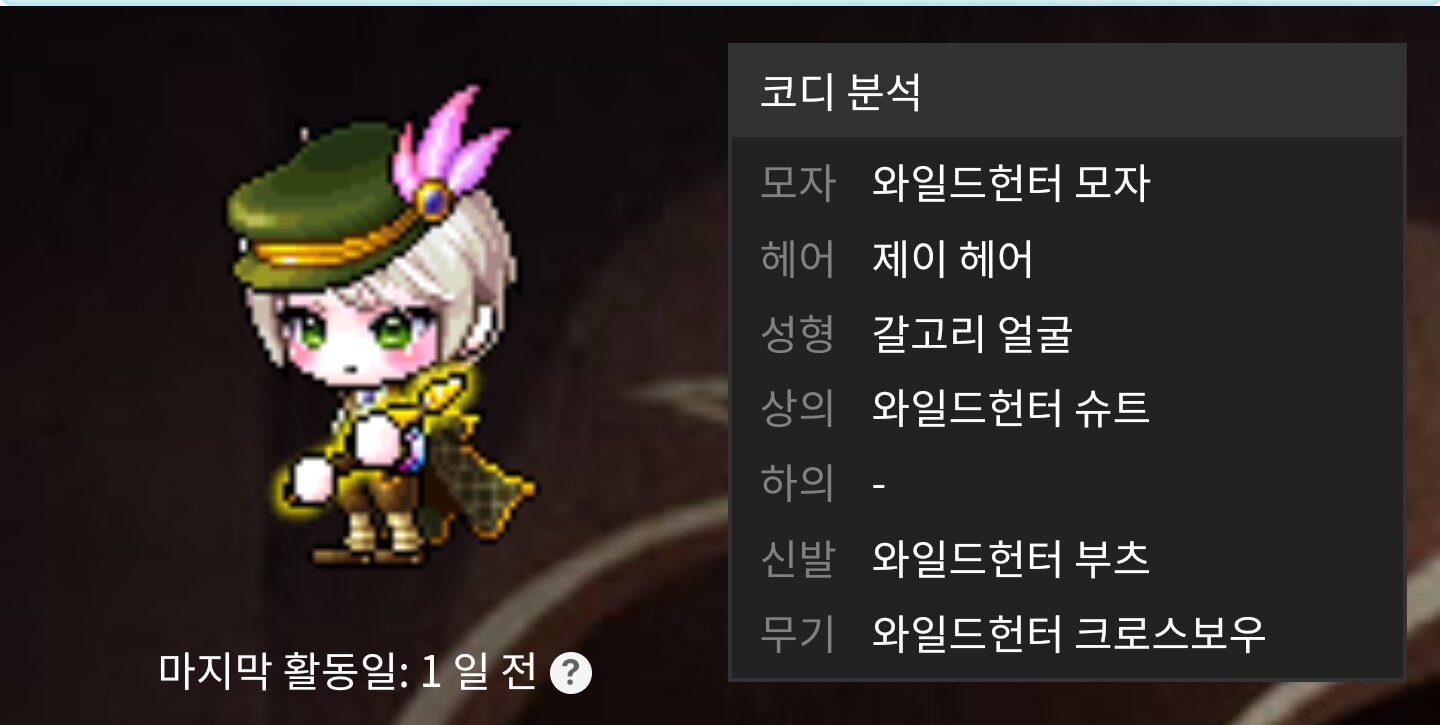Screen dimensions: 1440x725
Task: Select the 와일드헌터 크로스보우 weapon entry
Action: (x=1069, y=632)
